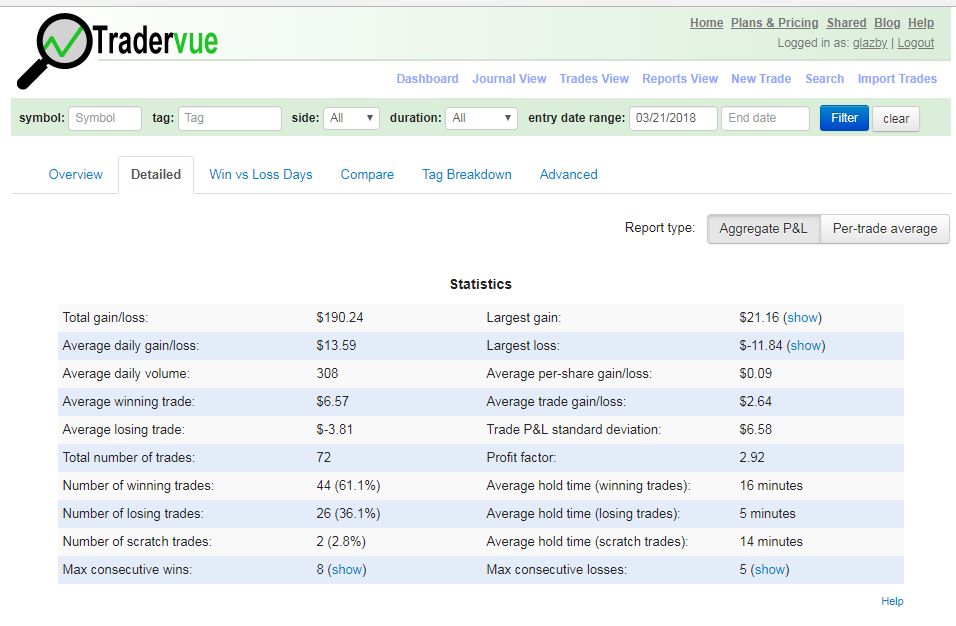Click the Tradervue magnifier logo

pyautogui.click(x=117, y=50)
